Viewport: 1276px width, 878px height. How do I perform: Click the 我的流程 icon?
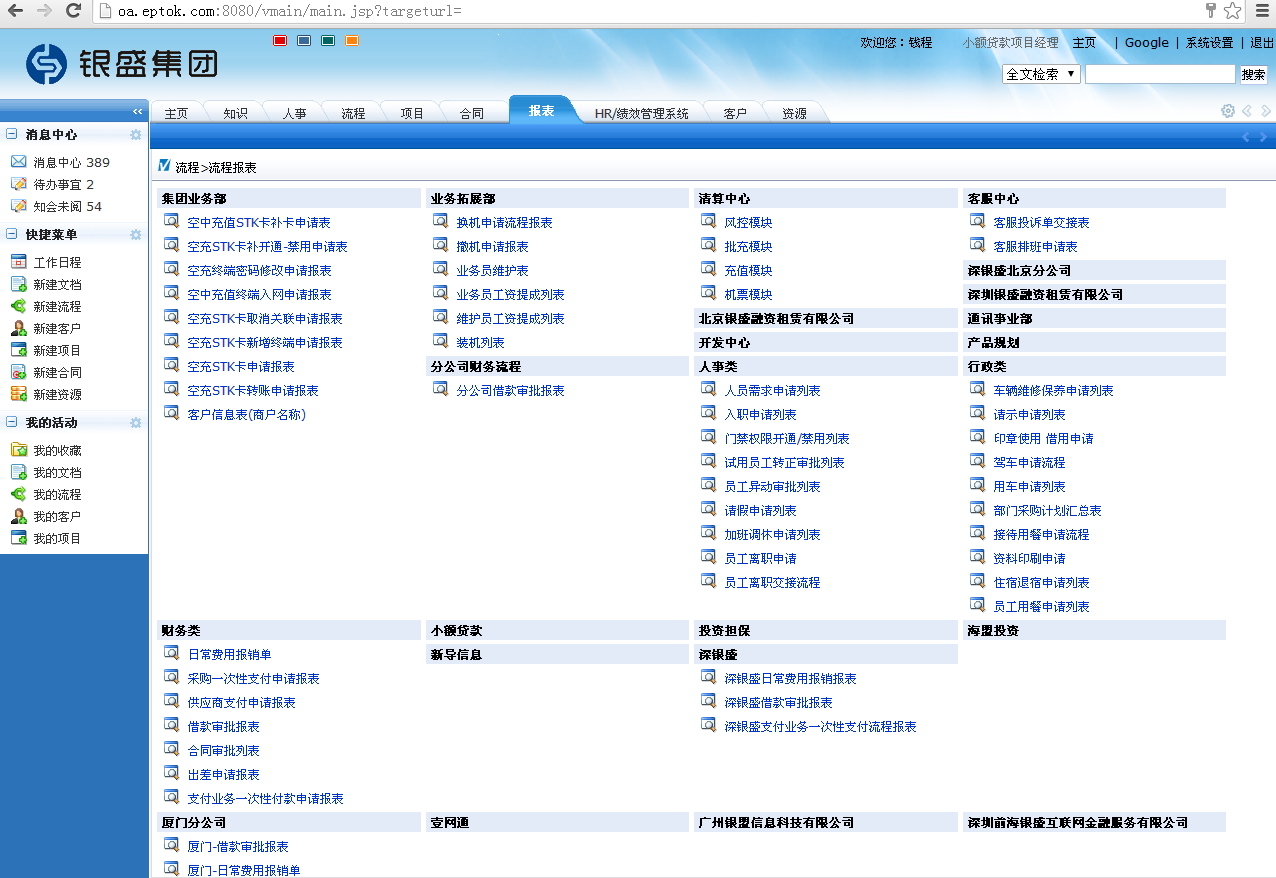pos(18,494)
